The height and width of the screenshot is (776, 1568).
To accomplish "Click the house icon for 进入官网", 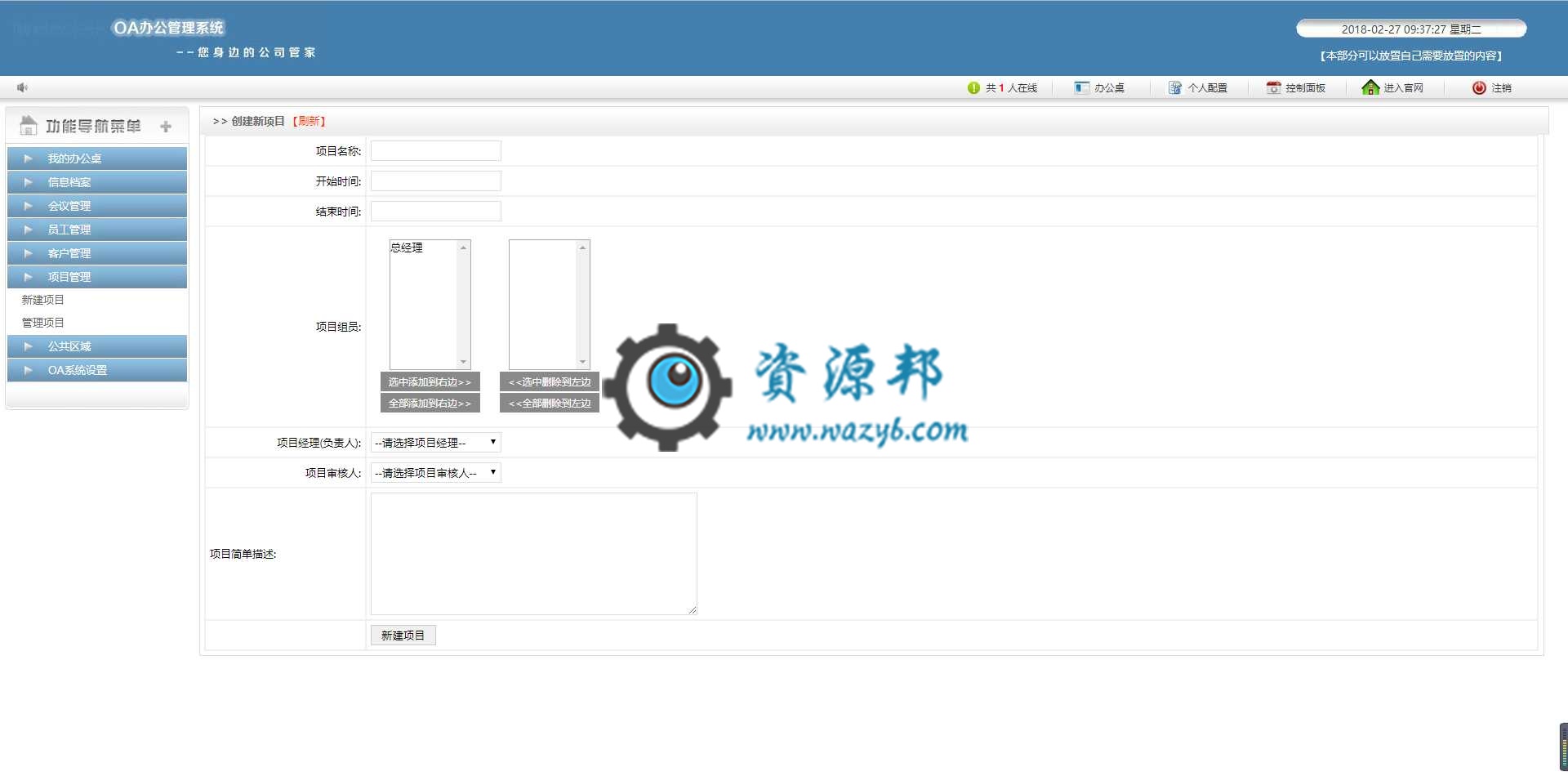I will point(1370,87).
